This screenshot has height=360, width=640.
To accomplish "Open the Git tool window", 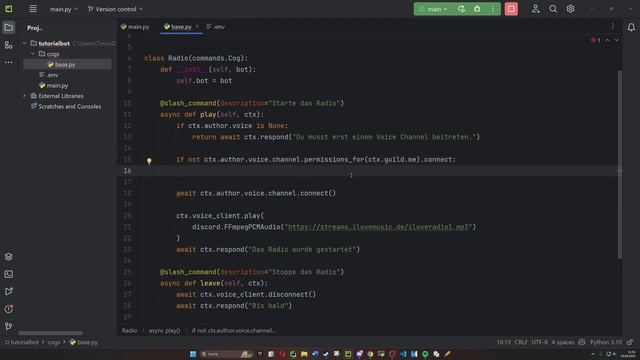I will (x=9, y=326).
